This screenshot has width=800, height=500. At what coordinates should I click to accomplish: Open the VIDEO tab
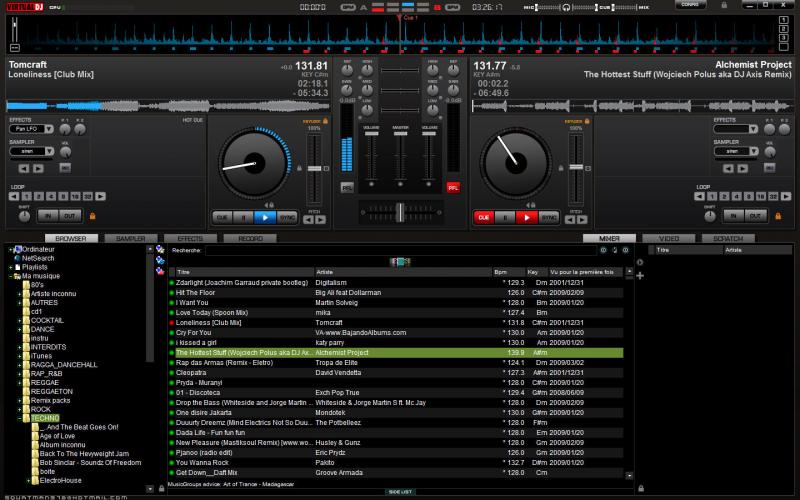pos(668,239)
